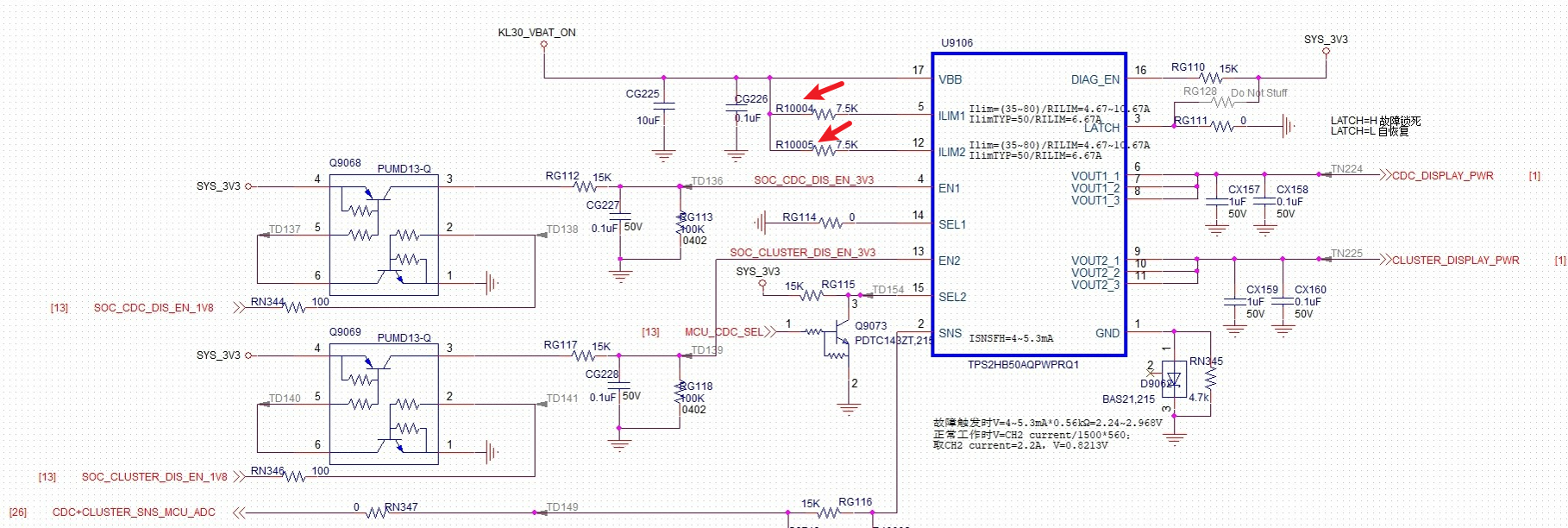Select the RG110 resistor symbol
Image resolution: width=1568 pixels, height=528 pixels.
[x=1211, y=78]
